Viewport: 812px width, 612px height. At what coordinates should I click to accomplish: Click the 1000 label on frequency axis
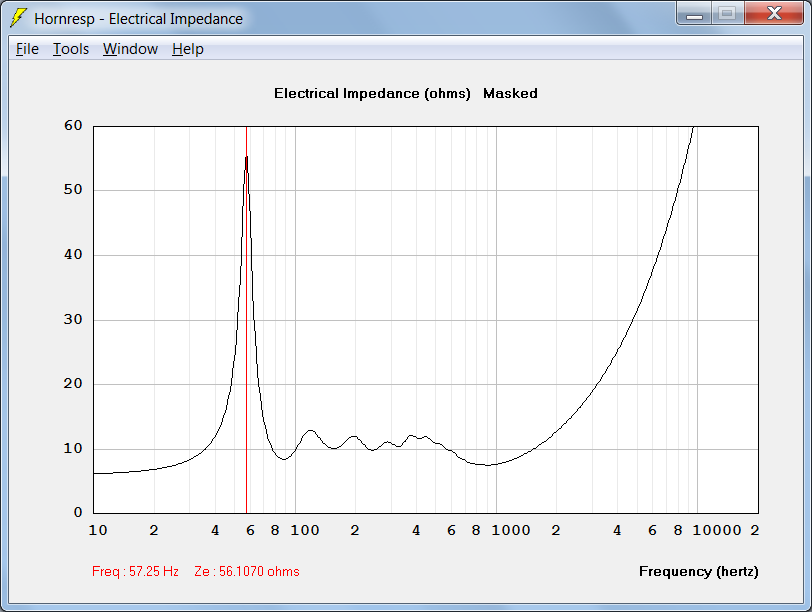[511, 530]
